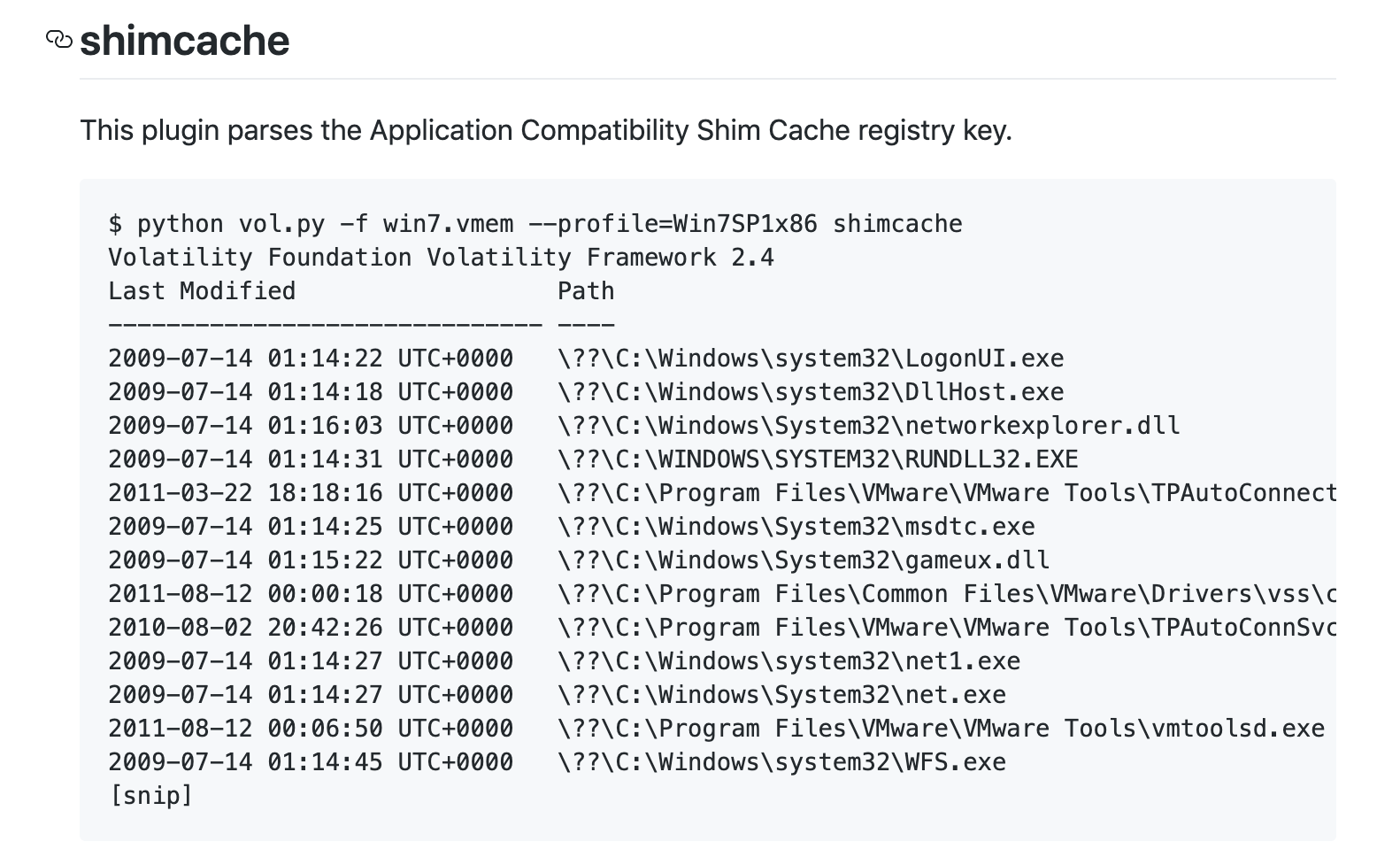Click the [snip] marker line
This screenshot has height=857, width=1400.
coord(150,796)
